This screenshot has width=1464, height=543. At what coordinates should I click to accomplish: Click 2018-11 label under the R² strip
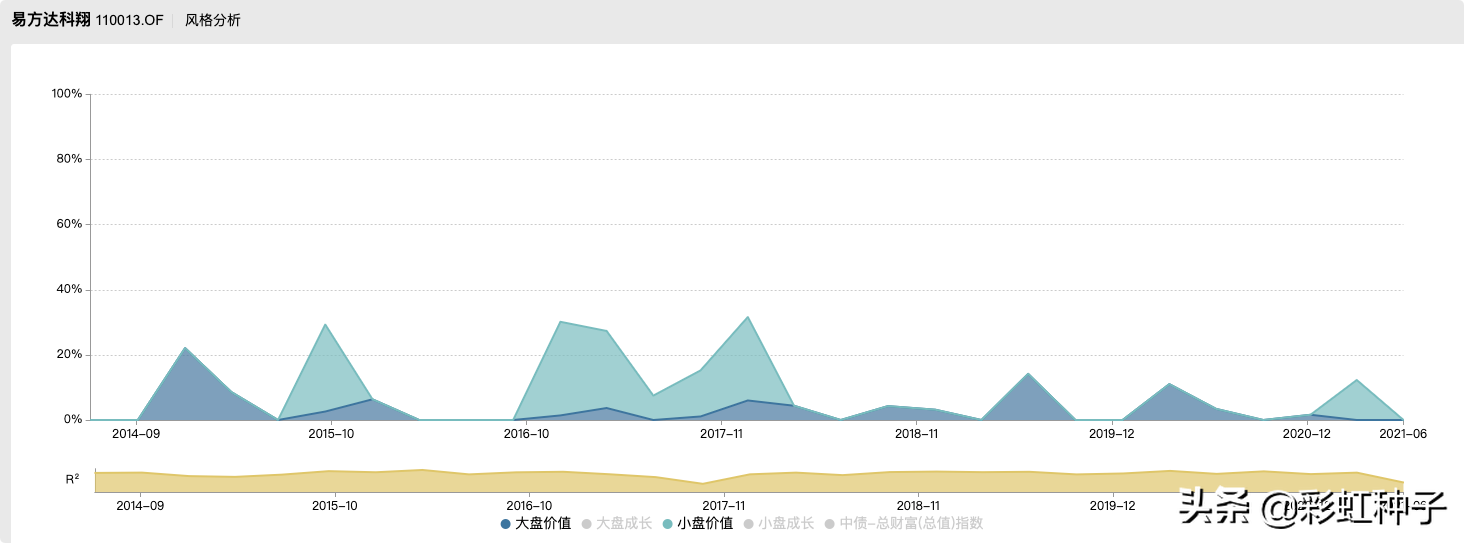point(918,506)
